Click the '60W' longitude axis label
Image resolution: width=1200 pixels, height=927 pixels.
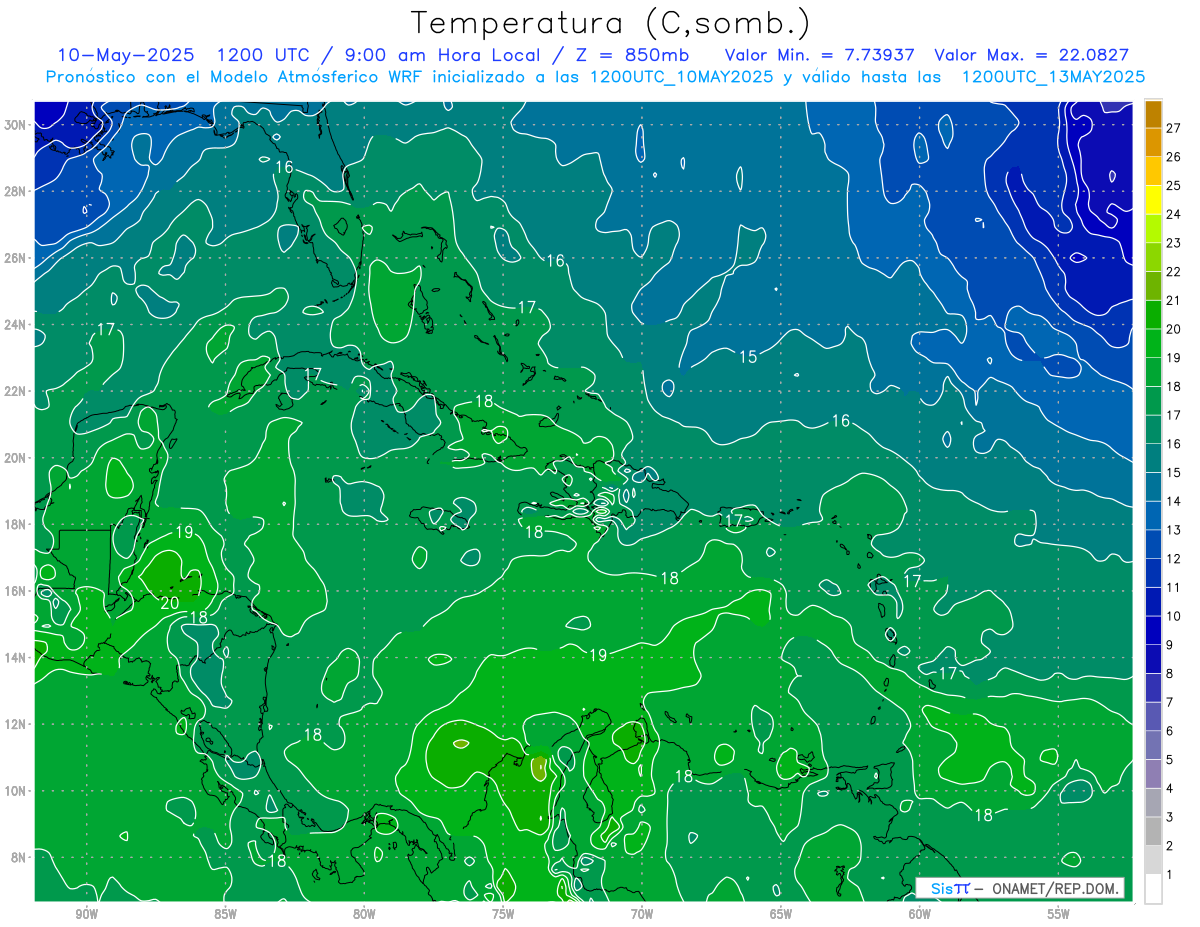pos(920,914)
